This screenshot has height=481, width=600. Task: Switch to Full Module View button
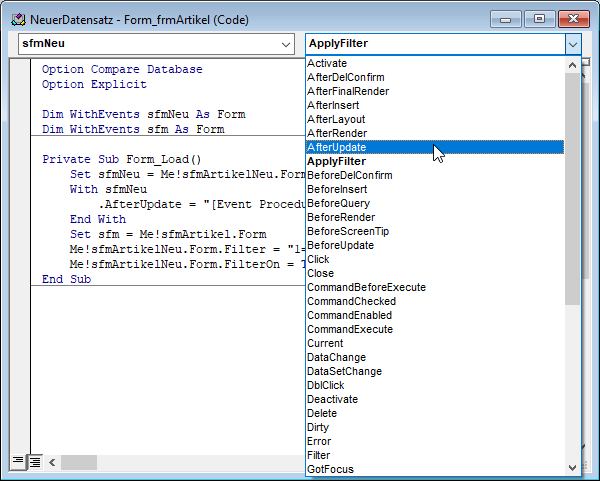[35, 462]
